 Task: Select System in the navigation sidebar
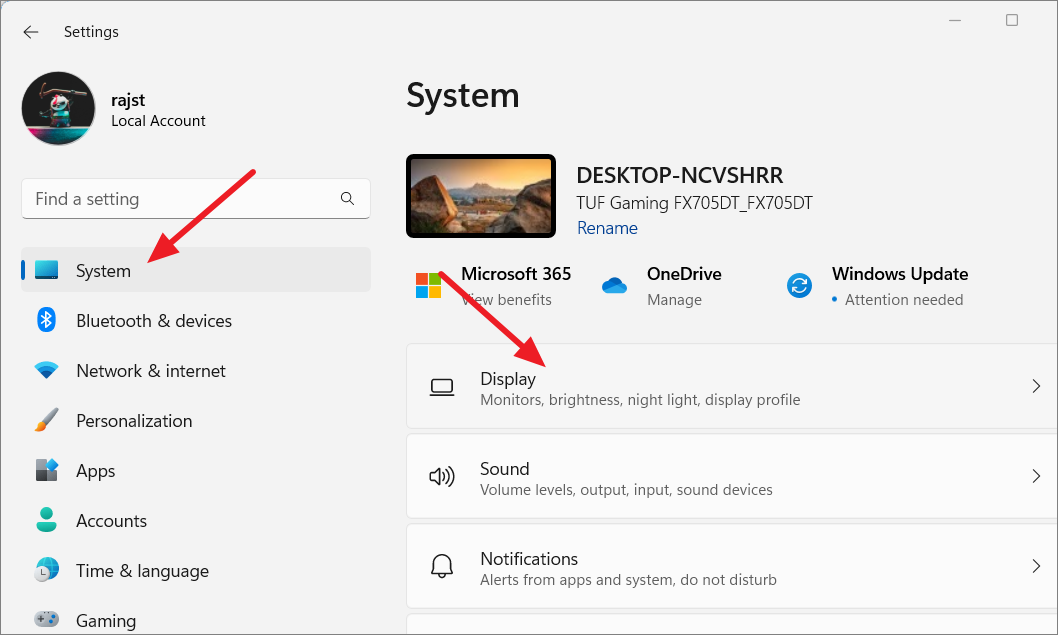pos(103,270)
